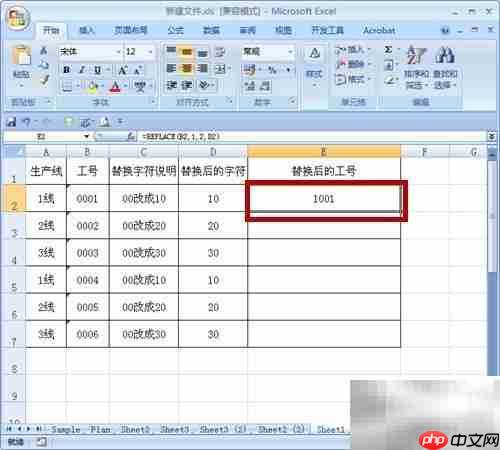
Task: Select cell E2 containing 1001
Action: pos(324,199)
